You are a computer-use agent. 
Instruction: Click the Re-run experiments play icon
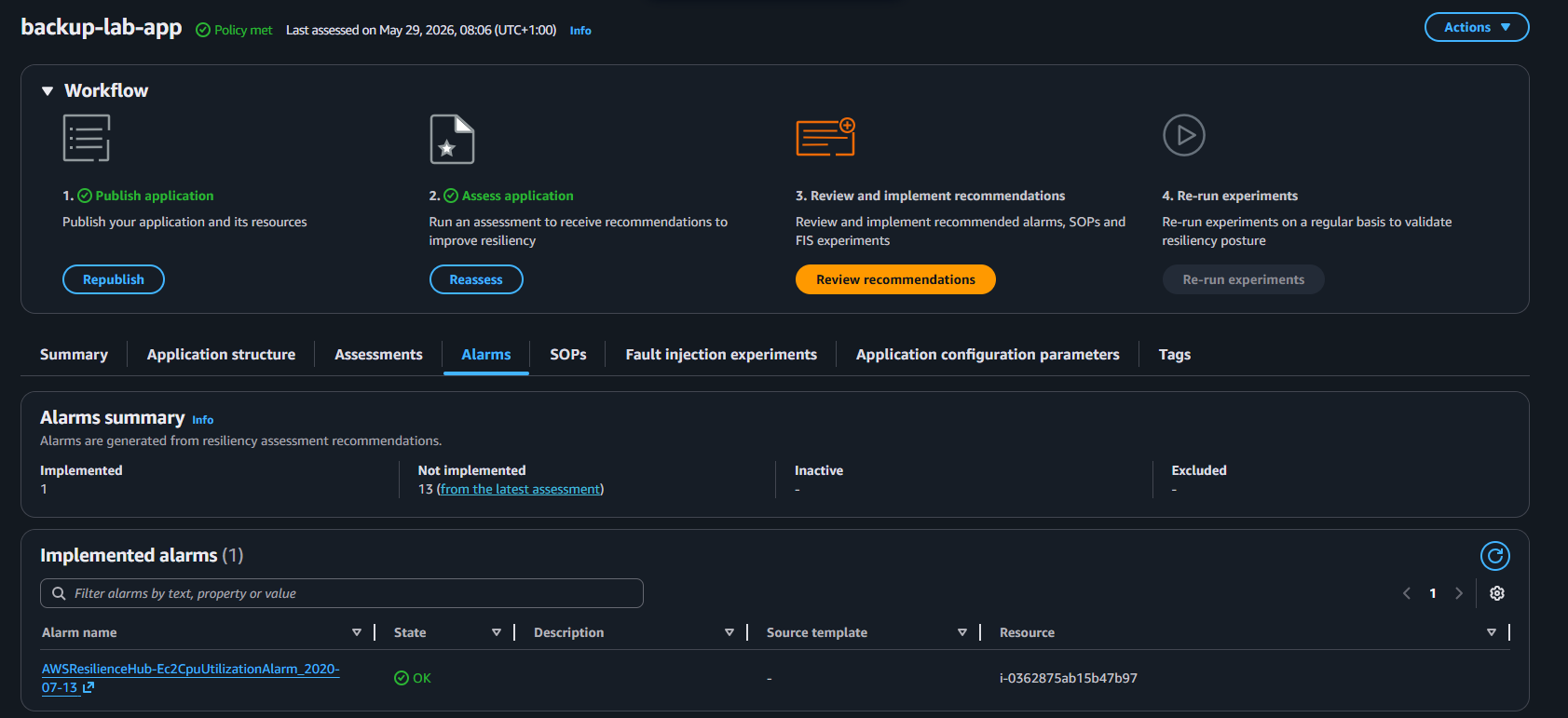click(x=1184, y=135)
